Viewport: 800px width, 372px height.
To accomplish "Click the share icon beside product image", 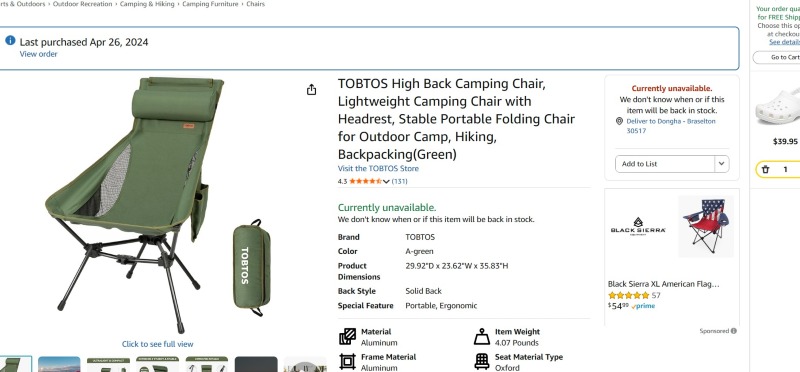I will pos(311,90).
